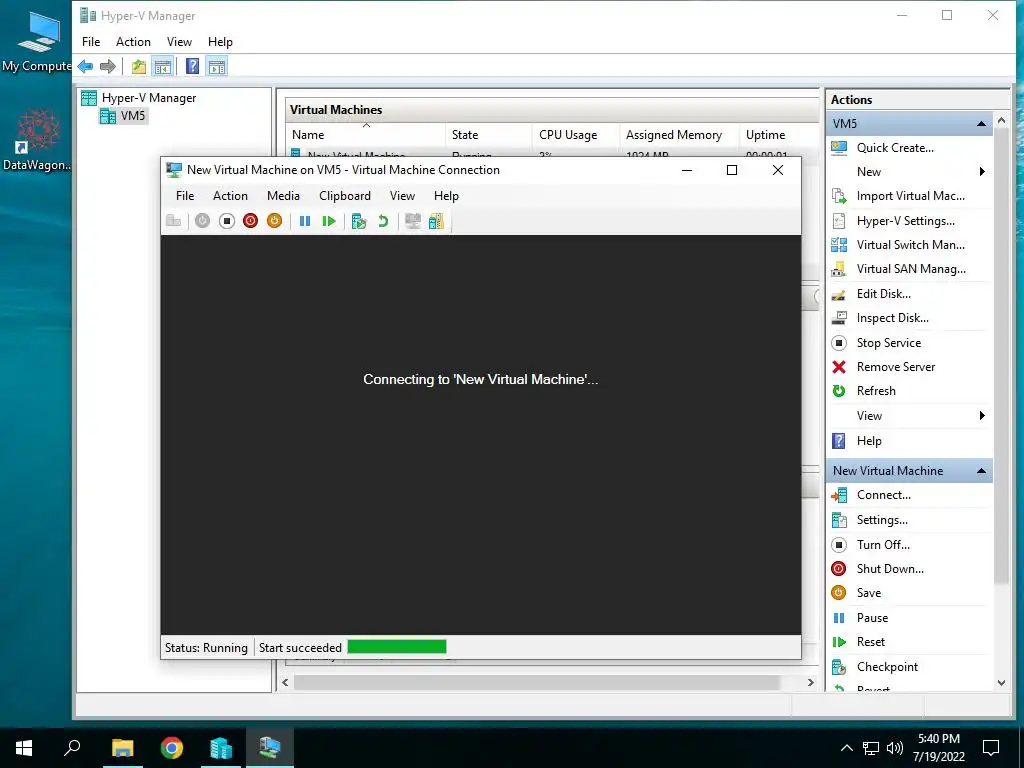Click the Enhanced Session toolbar icon
The image size is (1024, 768).
pos(413,221)
